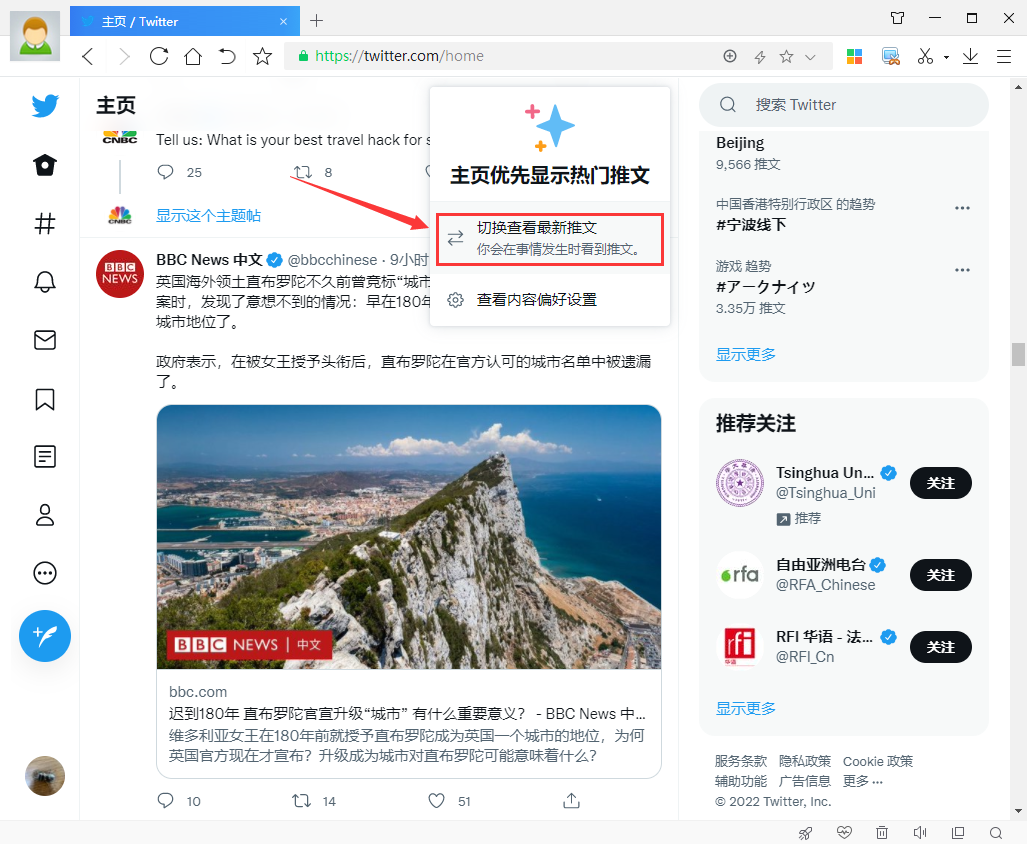Click the plus circle icon in address bar
Screen dimensions: 1027x844
pos(730,56)
